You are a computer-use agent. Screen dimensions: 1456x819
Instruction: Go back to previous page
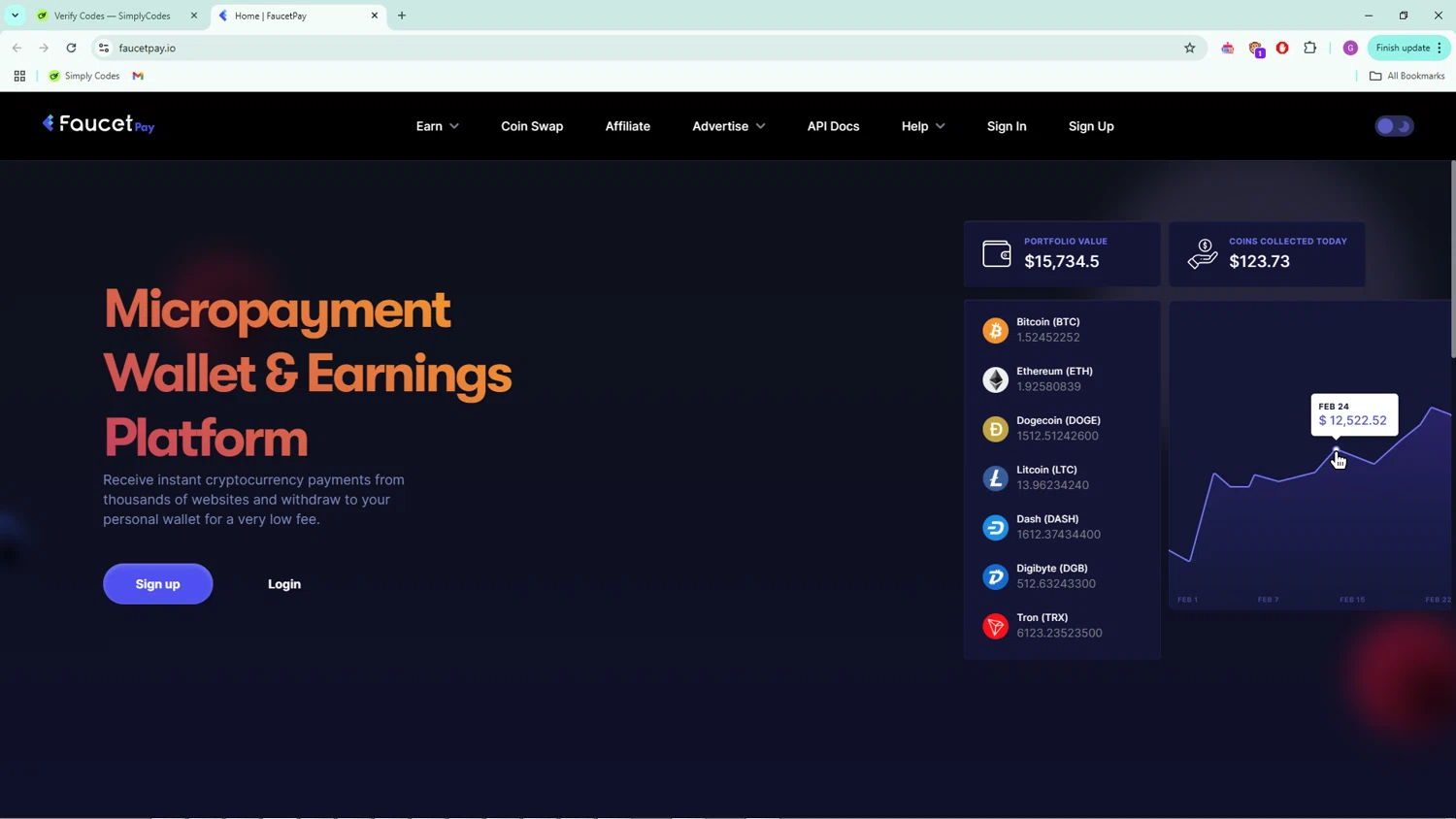click(x=17, y=48)
